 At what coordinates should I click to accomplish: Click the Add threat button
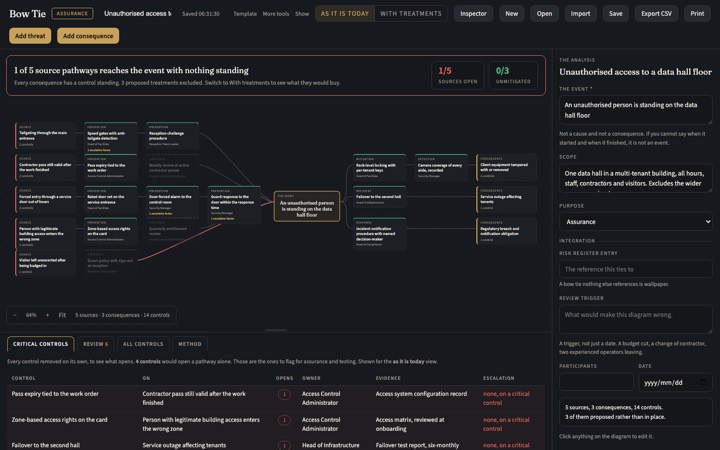tap(30, 36)
